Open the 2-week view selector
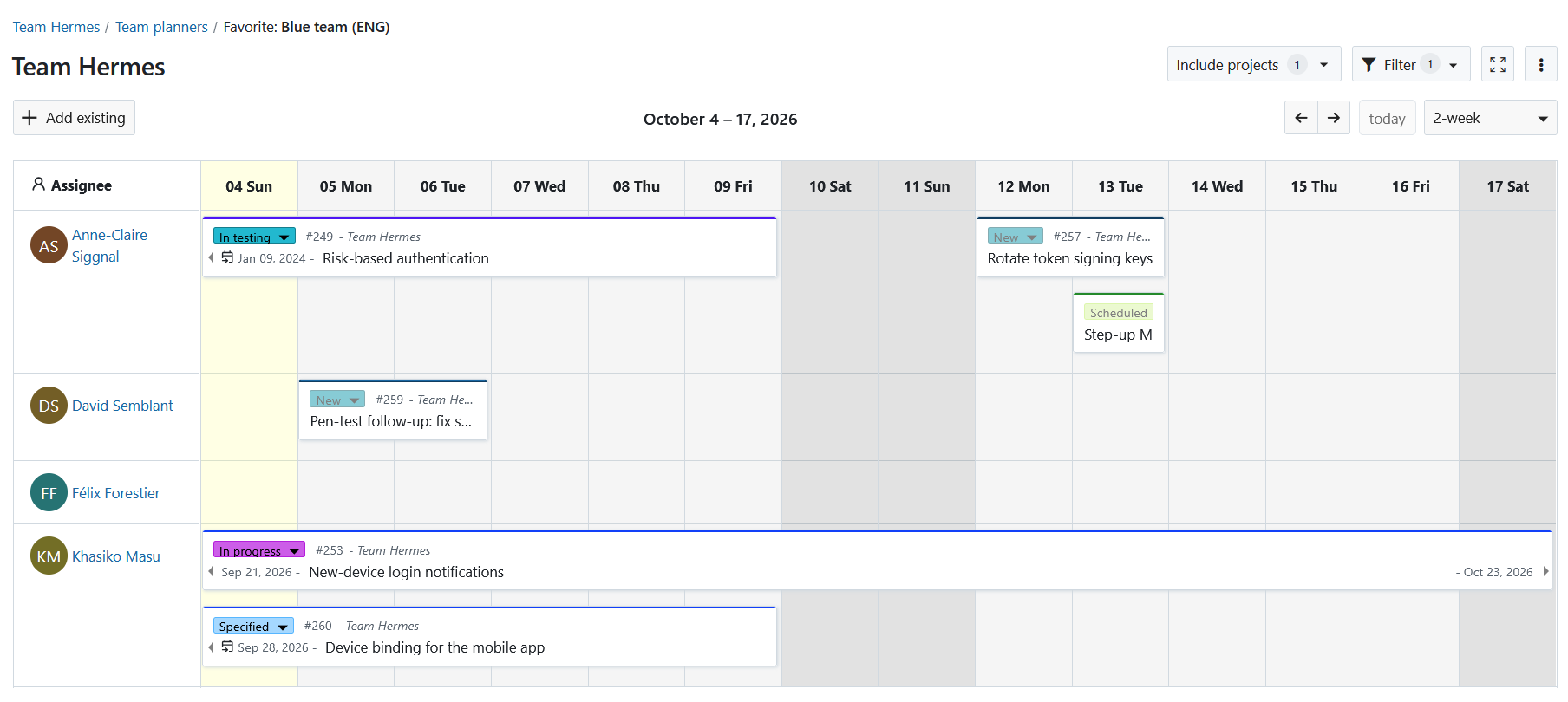 tap(1490, 118)
